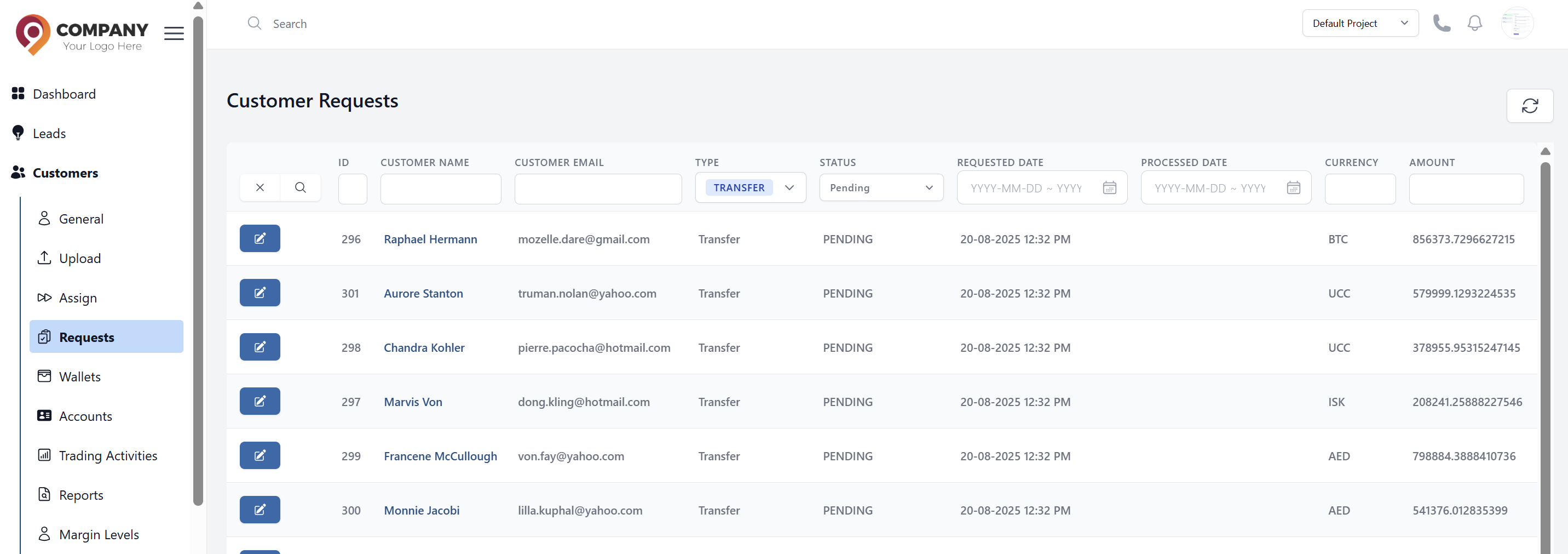Expand the Type filter dropdown
This screenshot has width=1568, height=554.
pos(750,188)
